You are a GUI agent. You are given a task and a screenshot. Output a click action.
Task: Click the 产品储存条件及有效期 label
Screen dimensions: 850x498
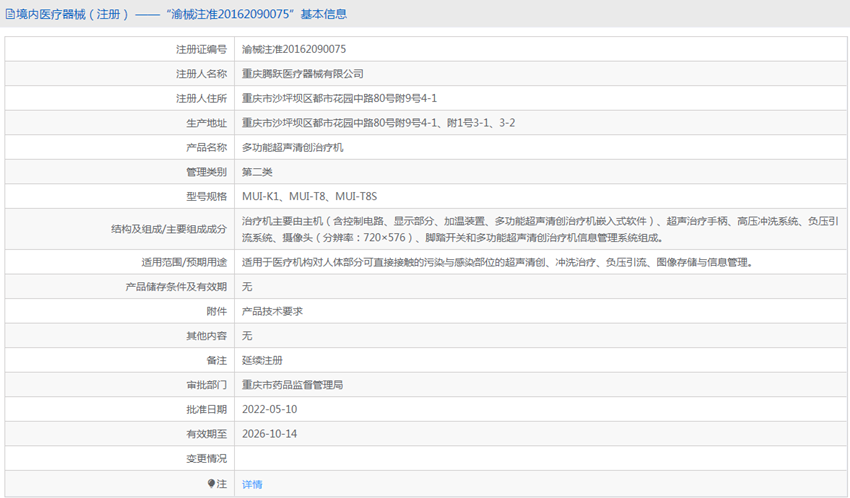[176, 287]
